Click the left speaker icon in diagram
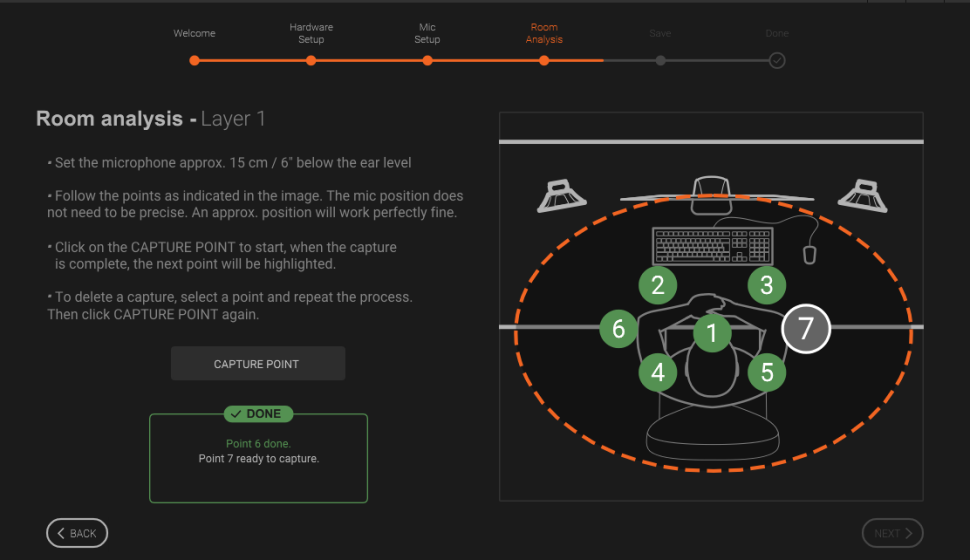 tap(561, 196)
